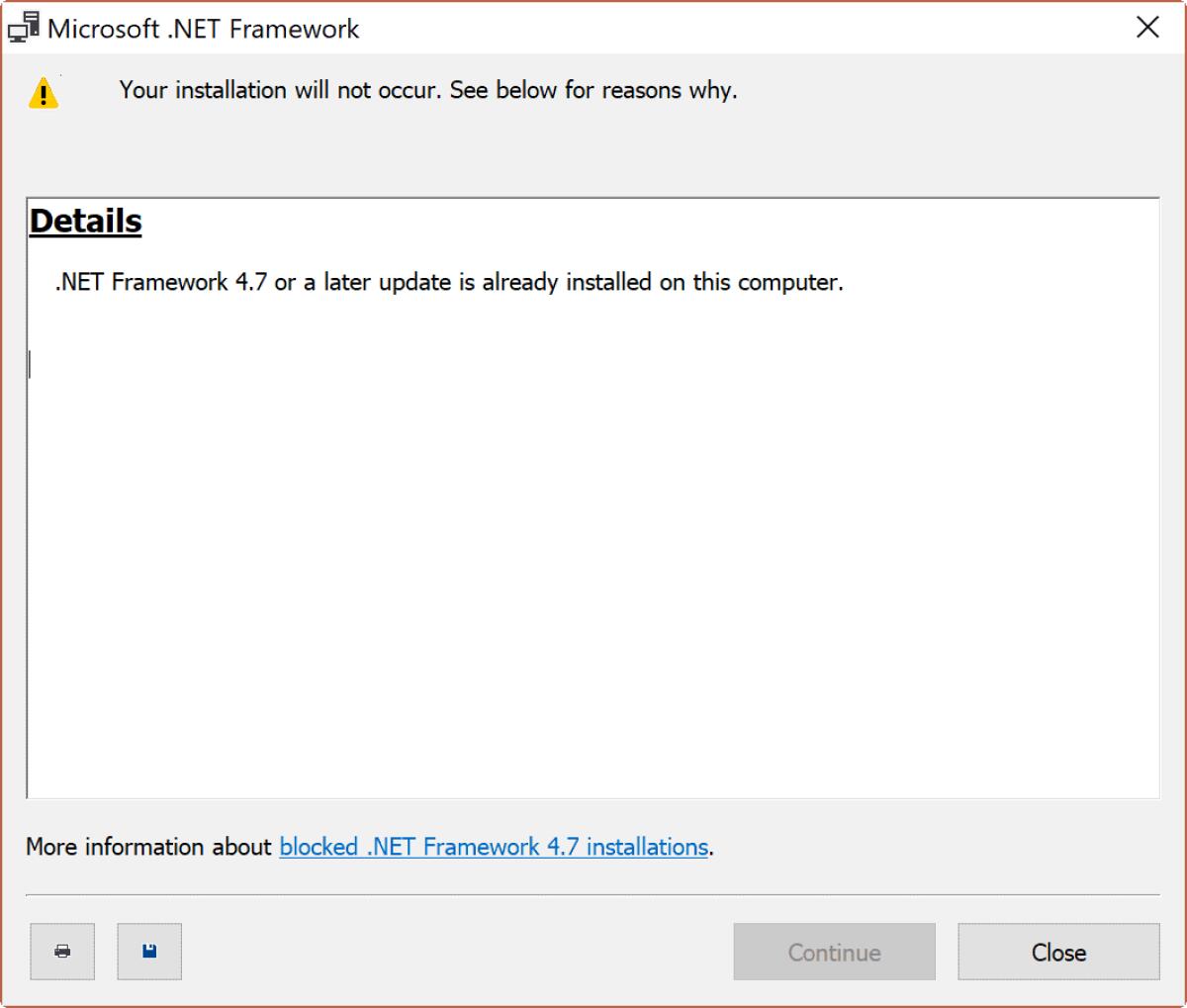The image size is (1187, 1008).
Task: Select the Details heading
Action: [84, 220]
